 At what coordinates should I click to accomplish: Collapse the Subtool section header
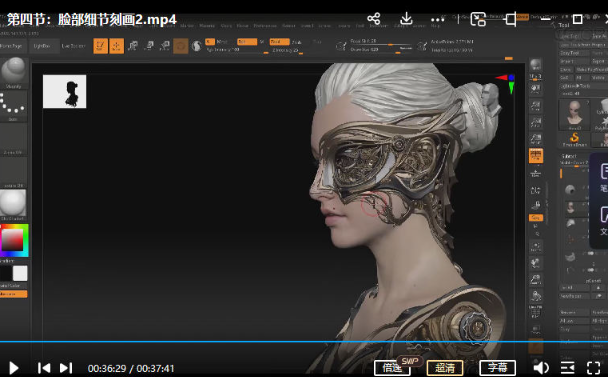pyautogui.click(x=569, y=156)
